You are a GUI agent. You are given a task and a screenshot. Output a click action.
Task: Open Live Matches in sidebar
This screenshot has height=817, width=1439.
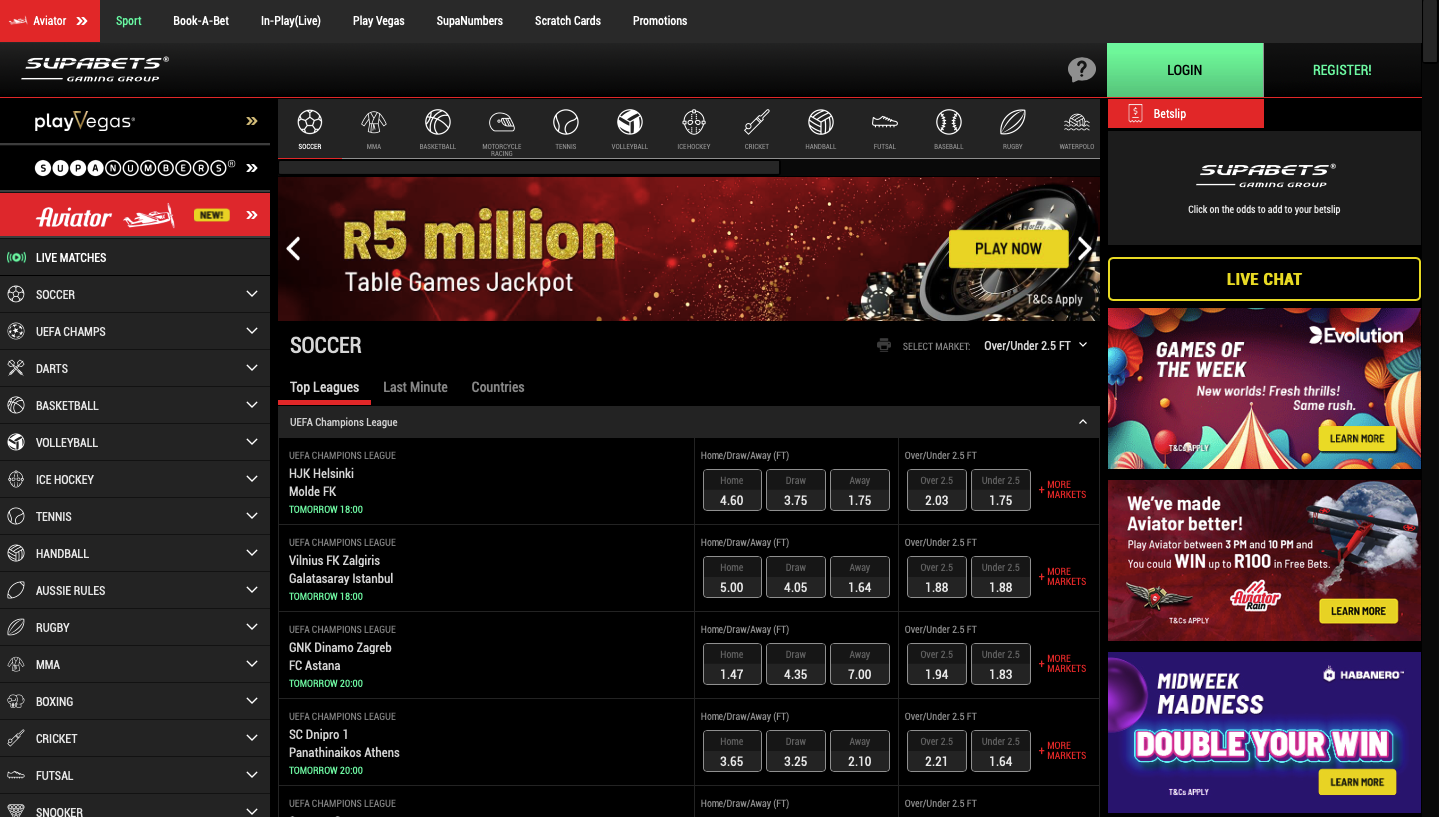(135, 258)
